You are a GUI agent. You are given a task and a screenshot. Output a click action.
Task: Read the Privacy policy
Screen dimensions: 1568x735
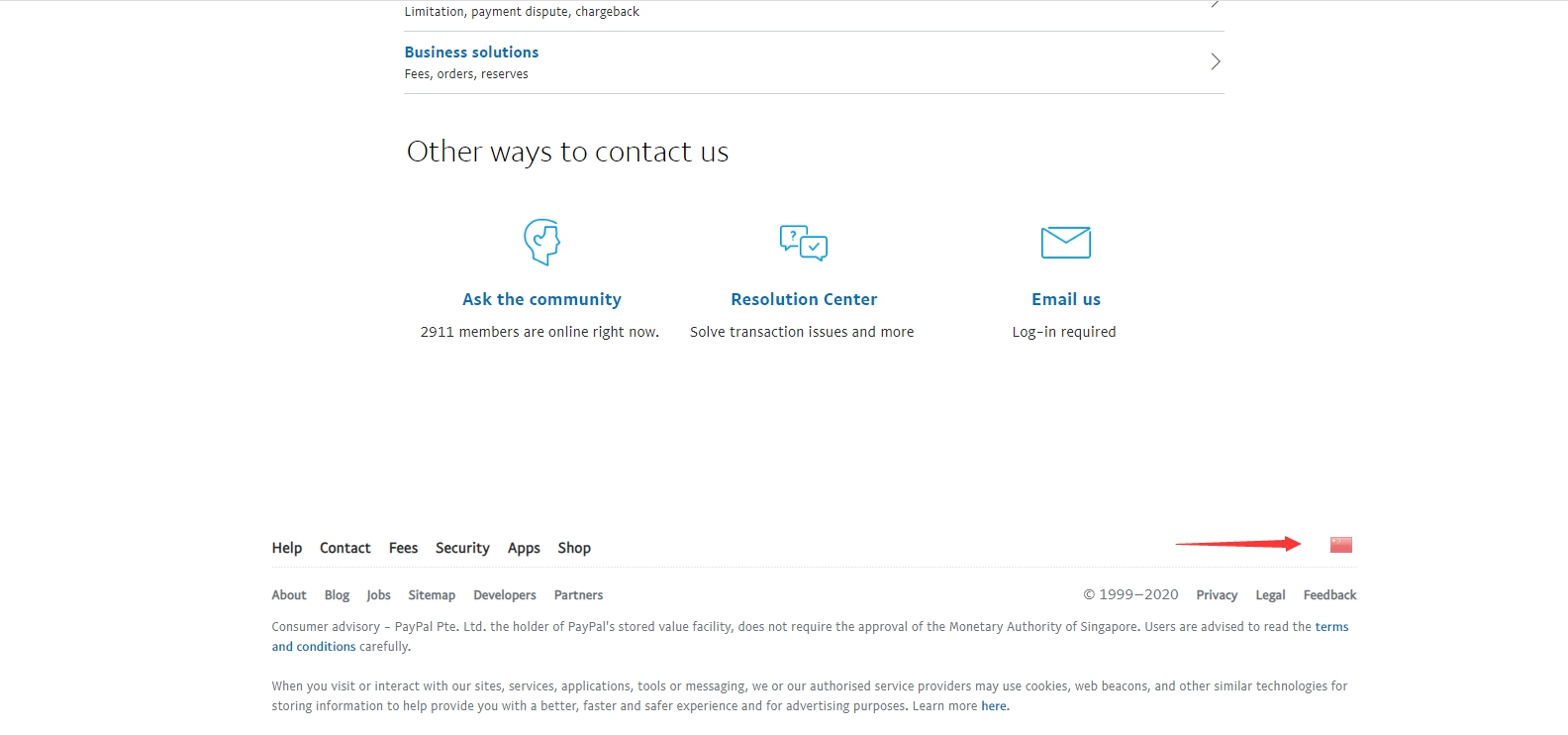(x=1216, y=594)
